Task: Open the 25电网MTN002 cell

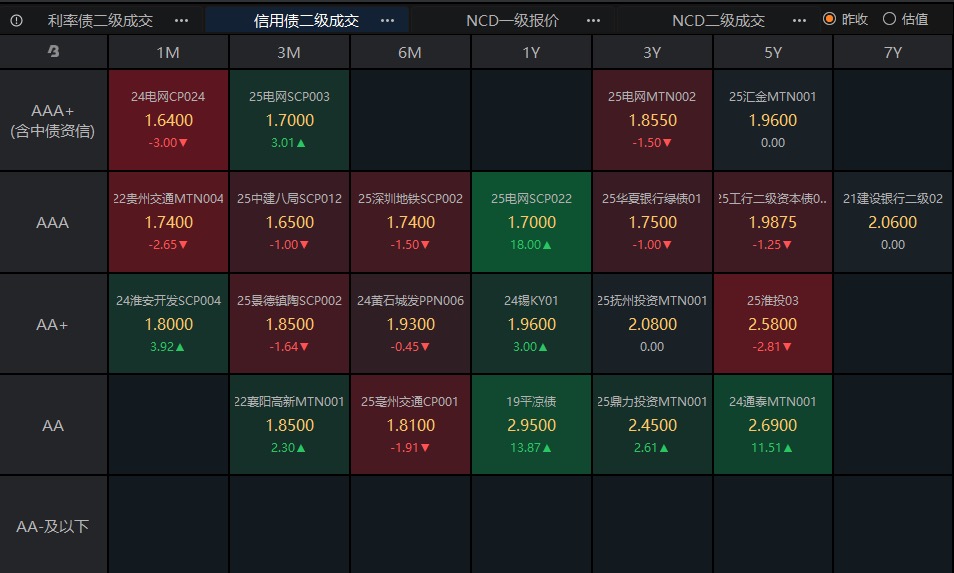Action: [x=652, y=120]
